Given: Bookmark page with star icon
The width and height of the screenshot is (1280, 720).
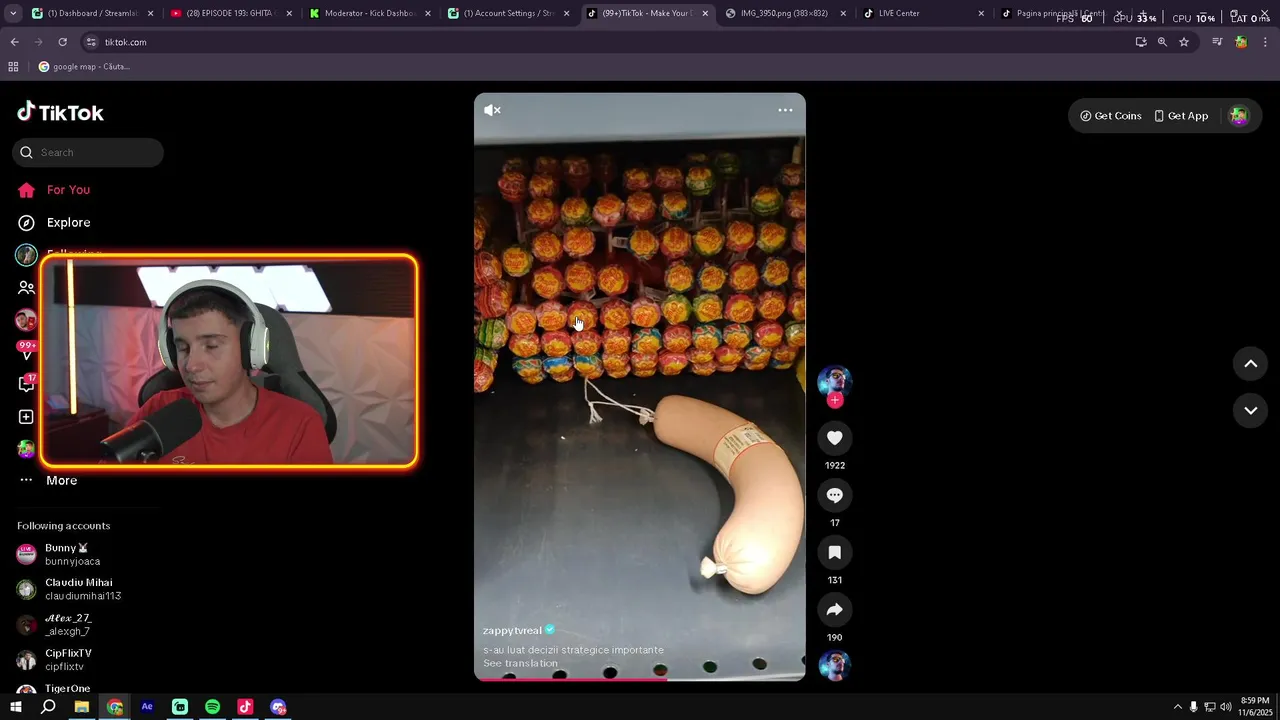Looking at the screenshot, I should 1184,42.
